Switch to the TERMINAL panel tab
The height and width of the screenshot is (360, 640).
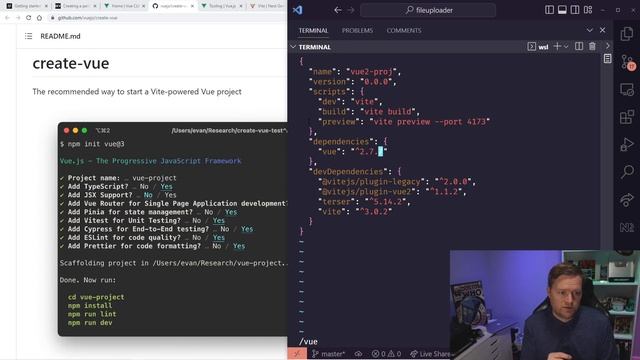[313, 31]
